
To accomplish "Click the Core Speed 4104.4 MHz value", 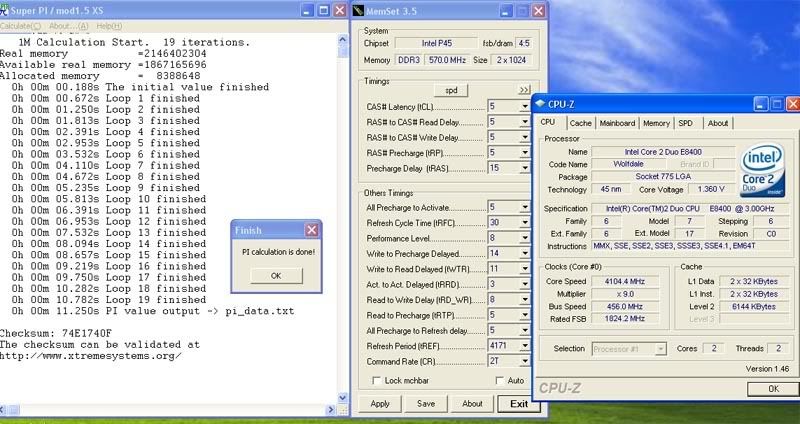I will [x=624, y=282].
